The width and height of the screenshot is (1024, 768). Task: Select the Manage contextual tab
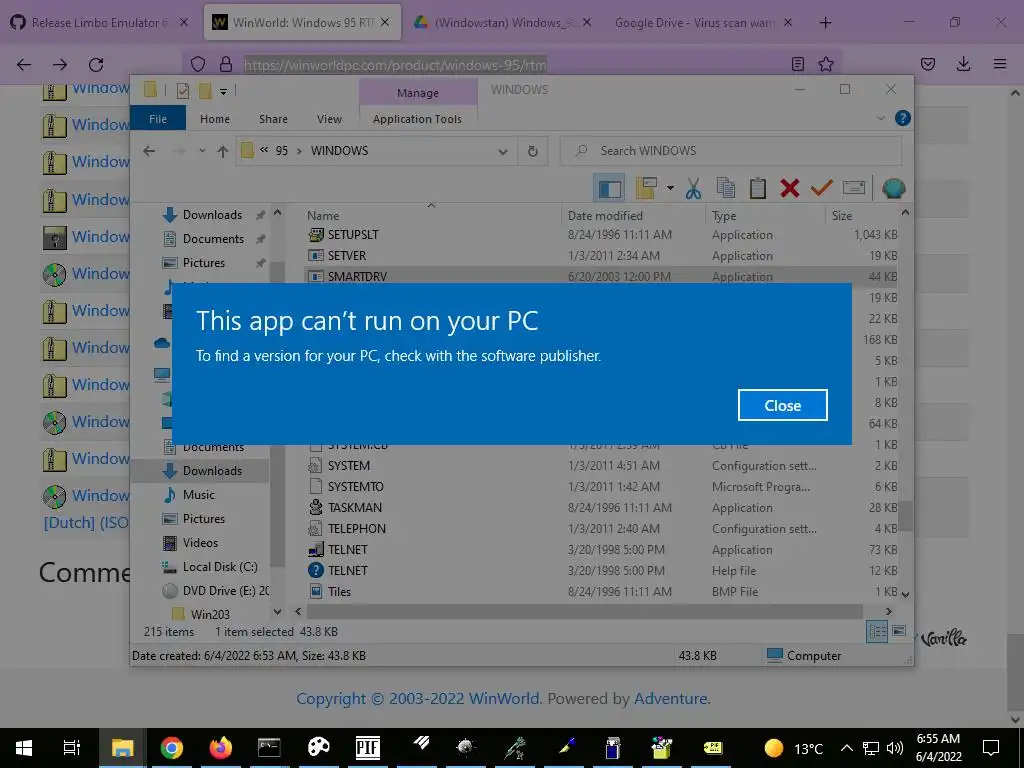(x=418, y=93)
